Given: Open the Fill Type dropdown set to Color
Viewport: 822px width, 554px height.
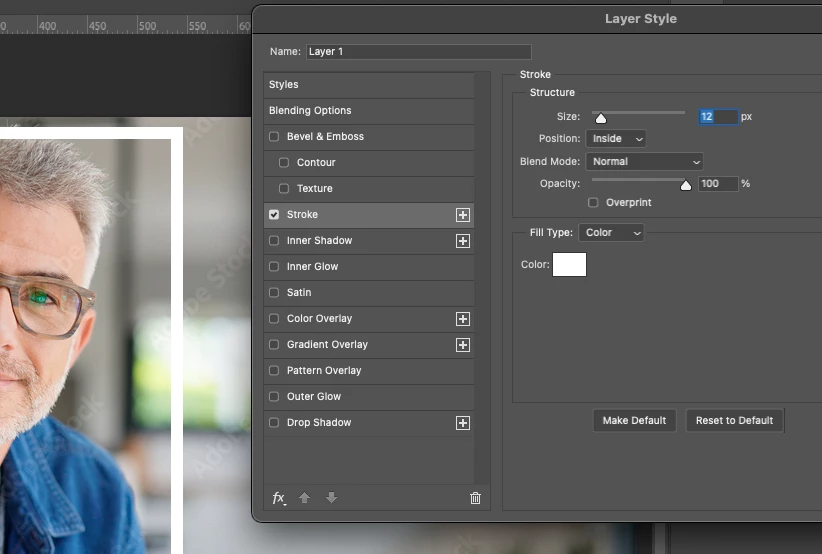Looking at the screenshot, I should tap(611, 232).
